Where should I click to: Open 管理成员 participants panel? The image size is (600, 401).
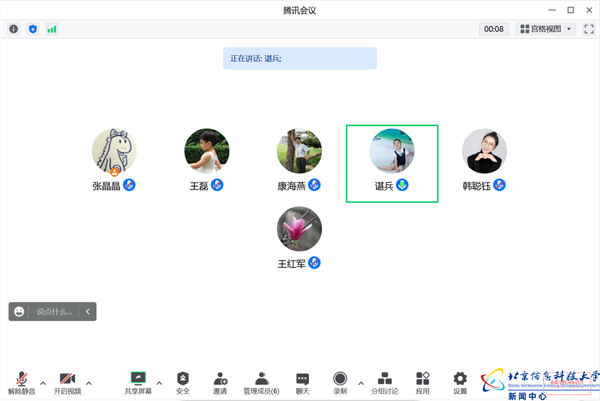(261, 381)
